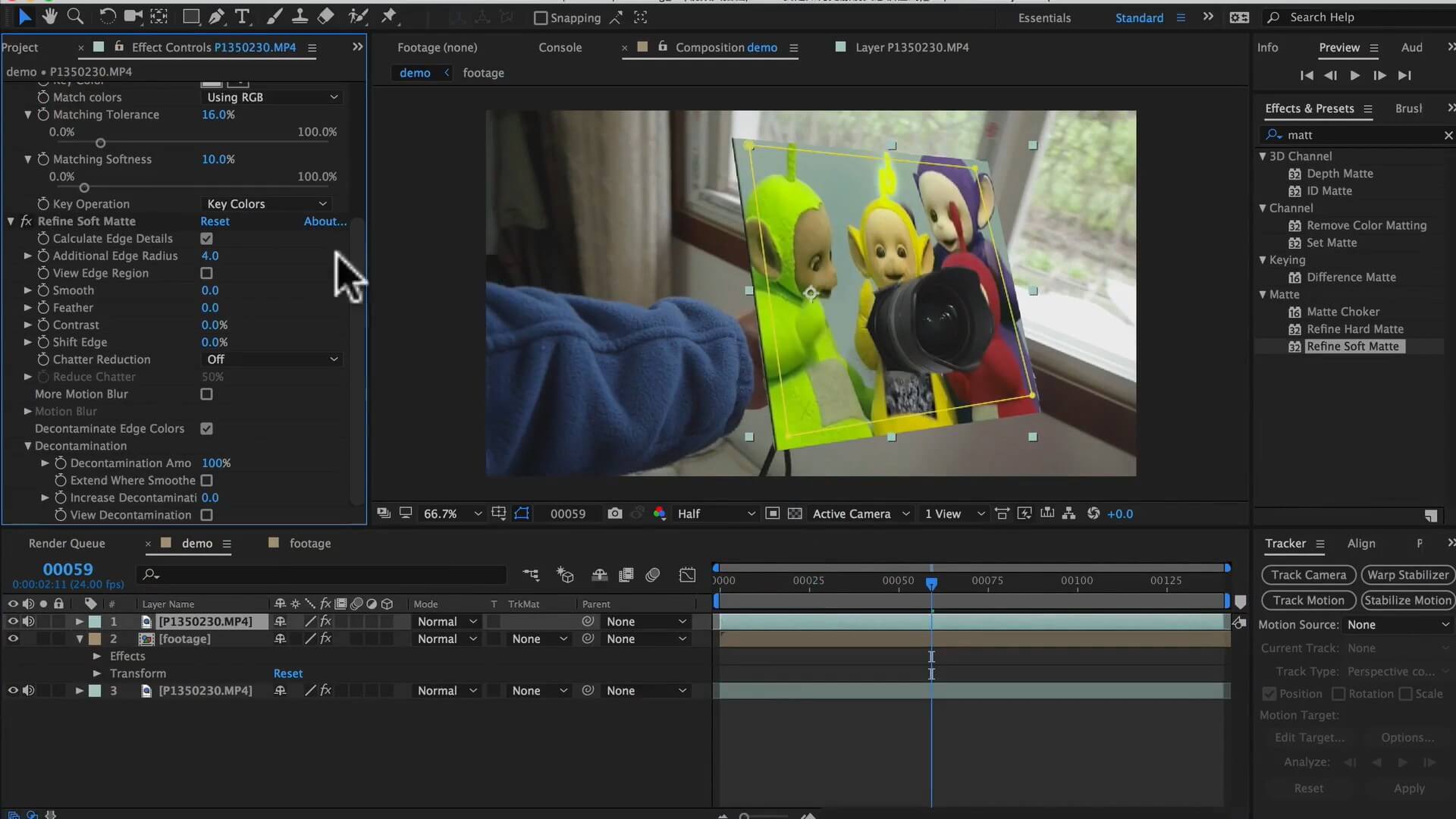Select the Eraser tool

(325, 16)
